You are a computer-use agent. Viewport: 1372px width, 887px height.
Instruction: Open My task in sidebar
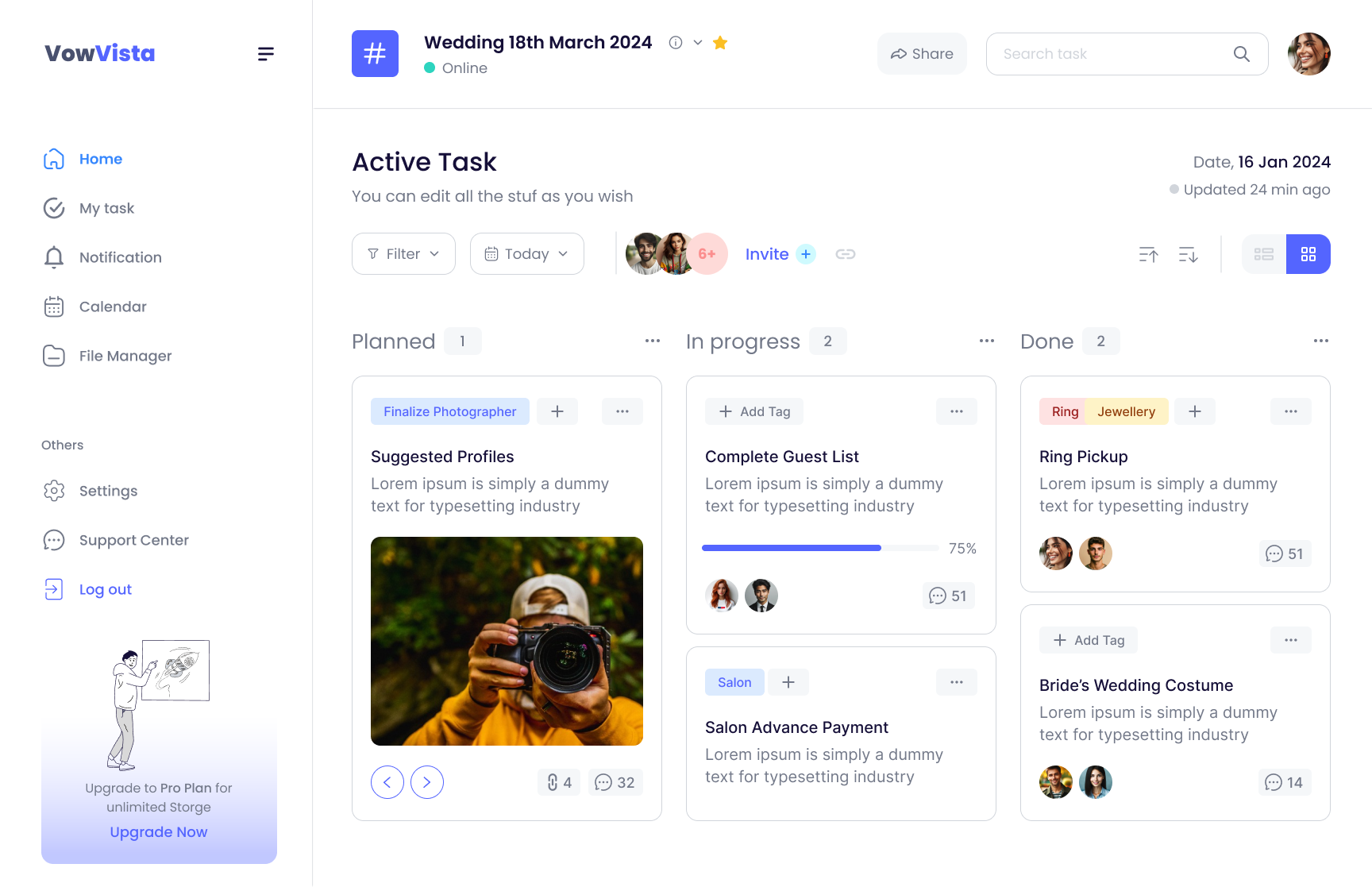tap(88, 208)
